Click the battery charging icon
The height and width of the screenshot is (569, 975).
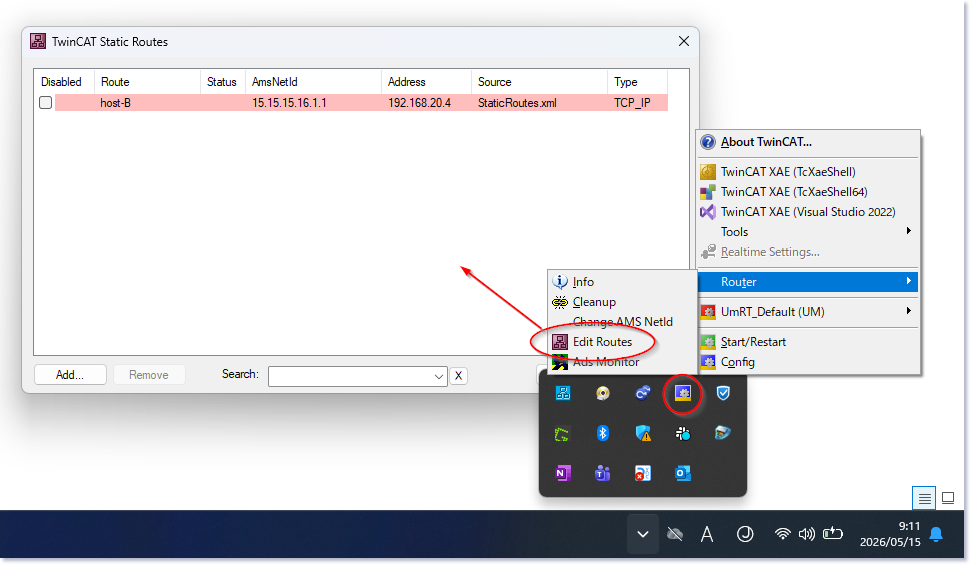tap(833, 534)
